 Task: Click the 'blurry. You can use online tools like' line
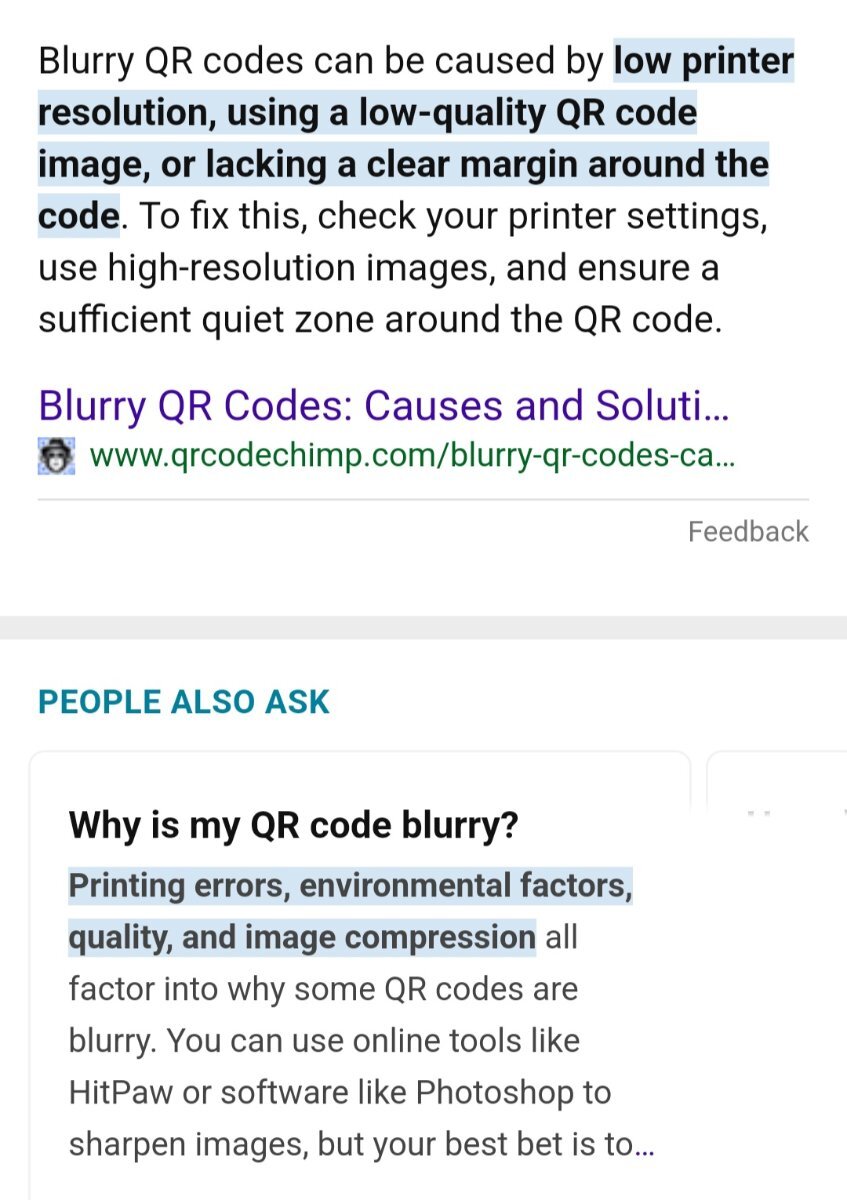tap(324, 1041)
